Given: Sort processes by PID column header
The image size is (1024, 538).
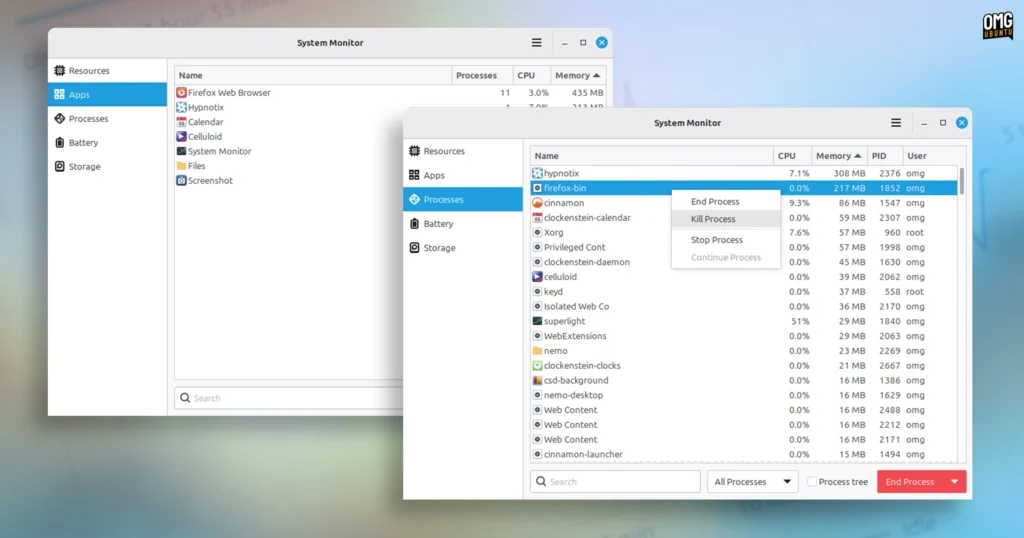Looking at the screenshot, I should (884, 156).
